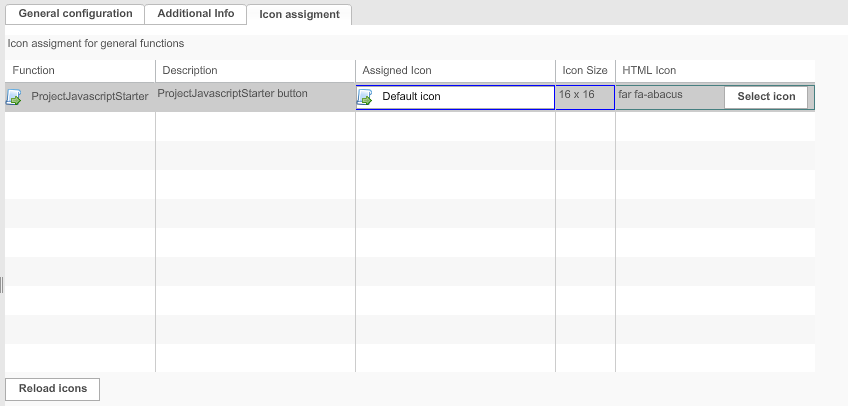
Task: Click the empty row below ProjectJavascriptStarter
Action: pos(80,126)
